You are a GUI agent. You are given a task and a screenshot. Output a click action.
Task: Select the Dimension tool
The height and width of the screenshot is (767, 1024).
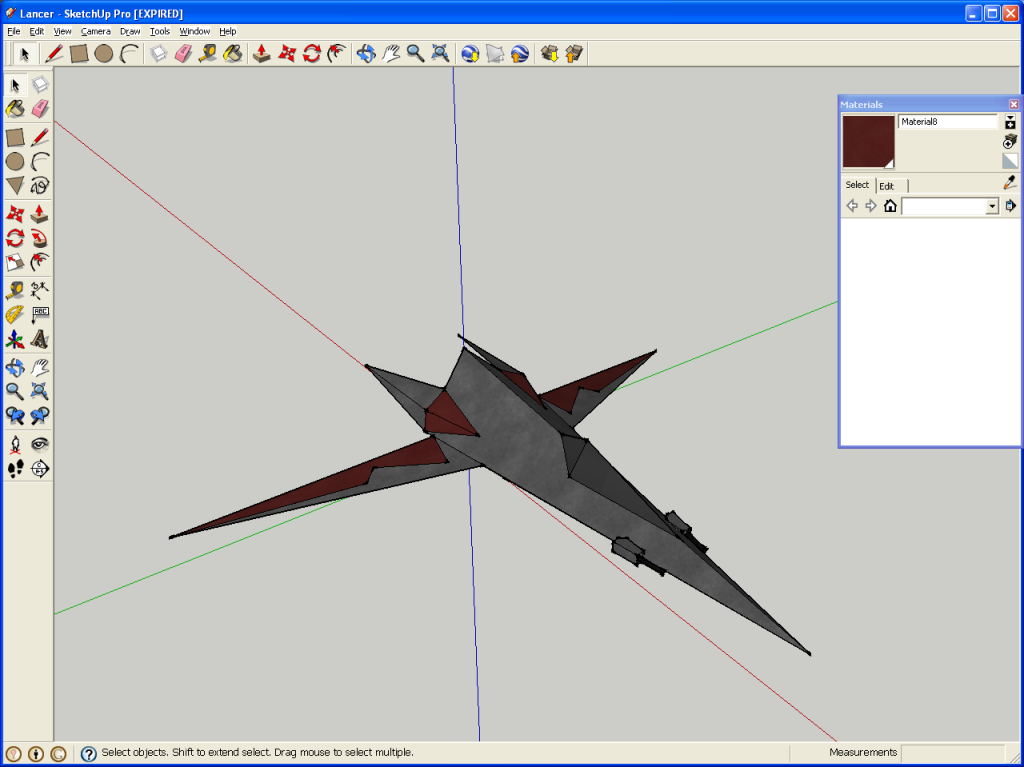point(40,291)
